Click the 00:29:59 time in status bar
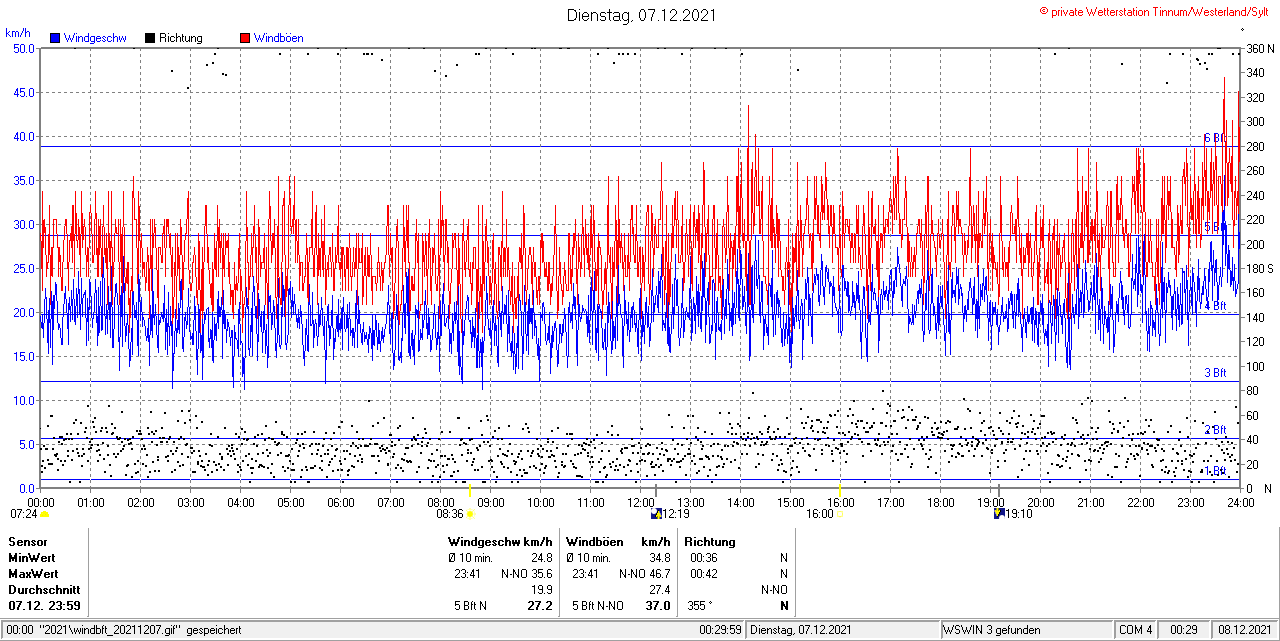This screenshot has height=641, width=1280. coord(720,630)
